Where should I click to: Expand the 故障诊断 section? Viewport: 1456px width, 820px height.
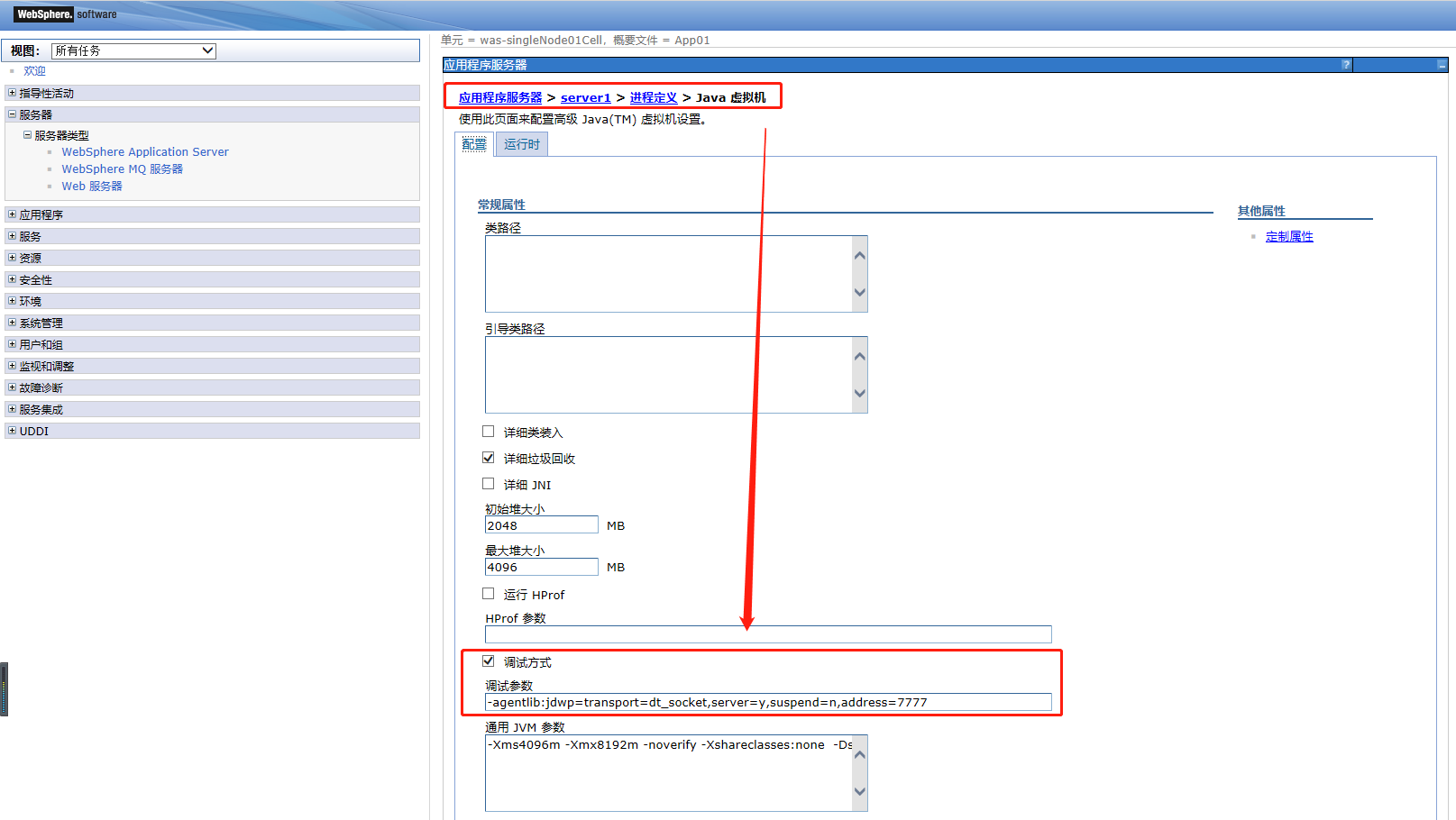click(12, 387)
